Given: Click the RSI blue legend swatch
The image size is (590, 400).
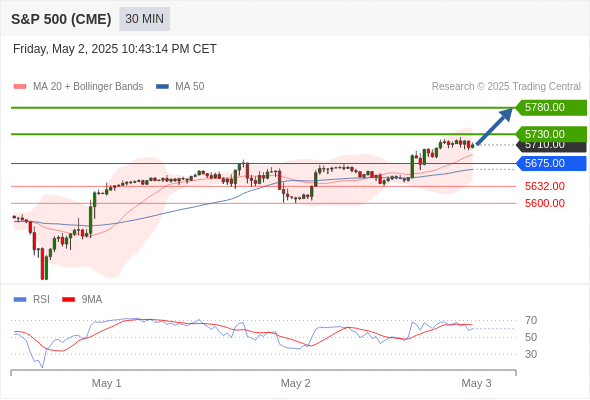Looking at the screenshot, I should (x=20, y=300).
